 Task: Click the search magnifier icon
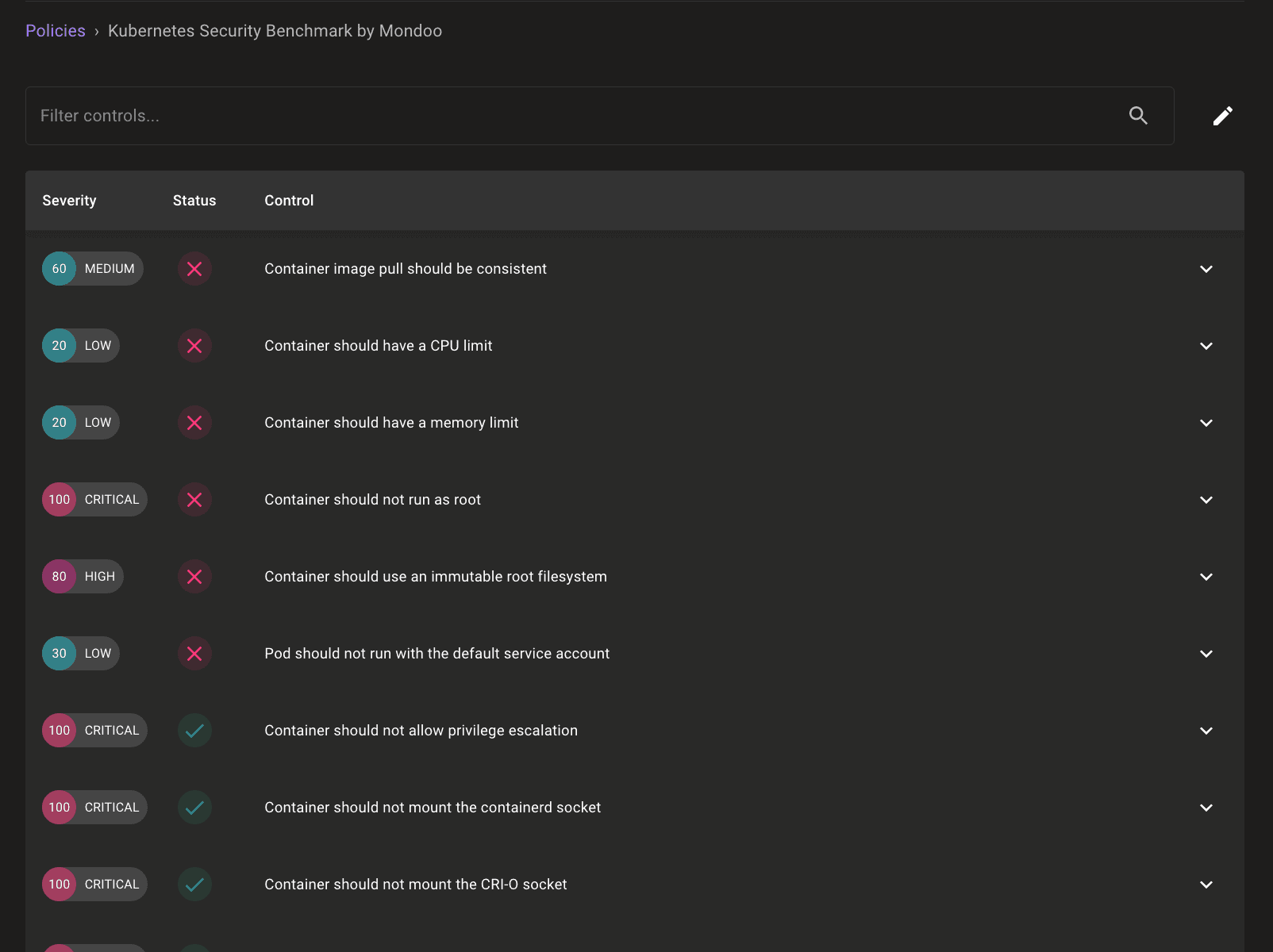[x=1138, y=116]
